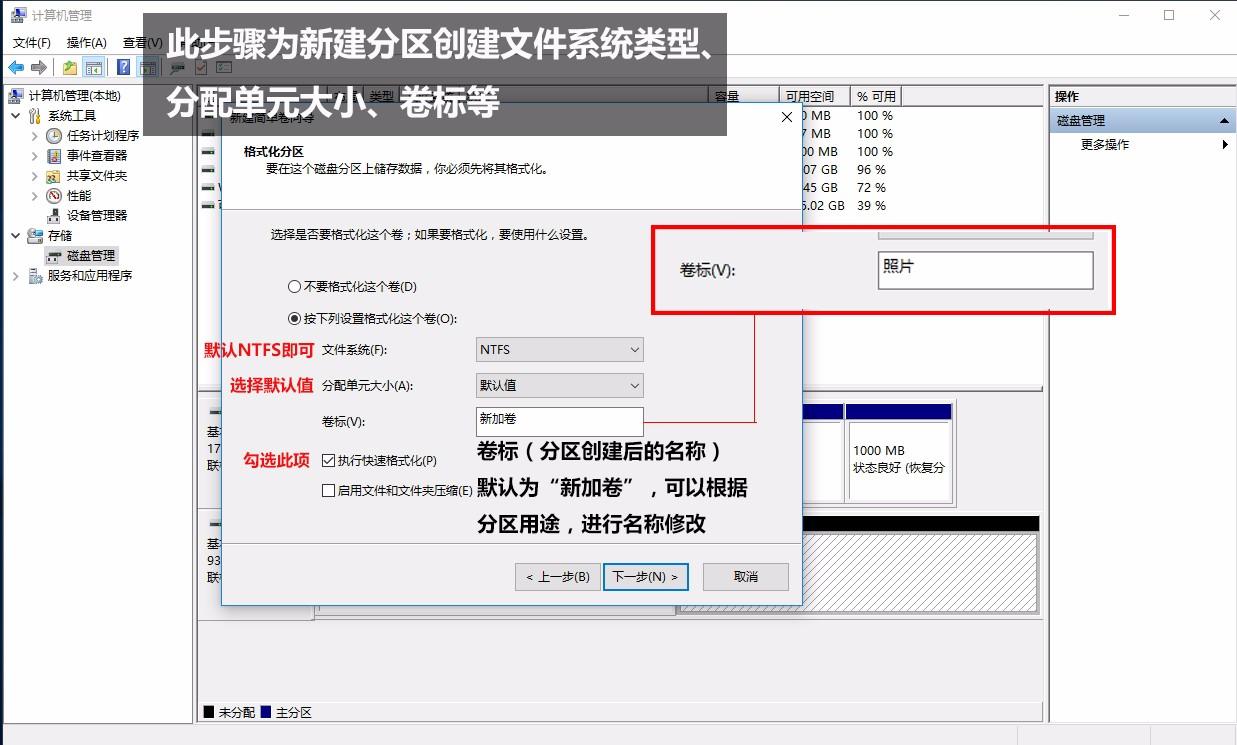Select 不要格式化这个卷 radio button

tap(294, 287)
